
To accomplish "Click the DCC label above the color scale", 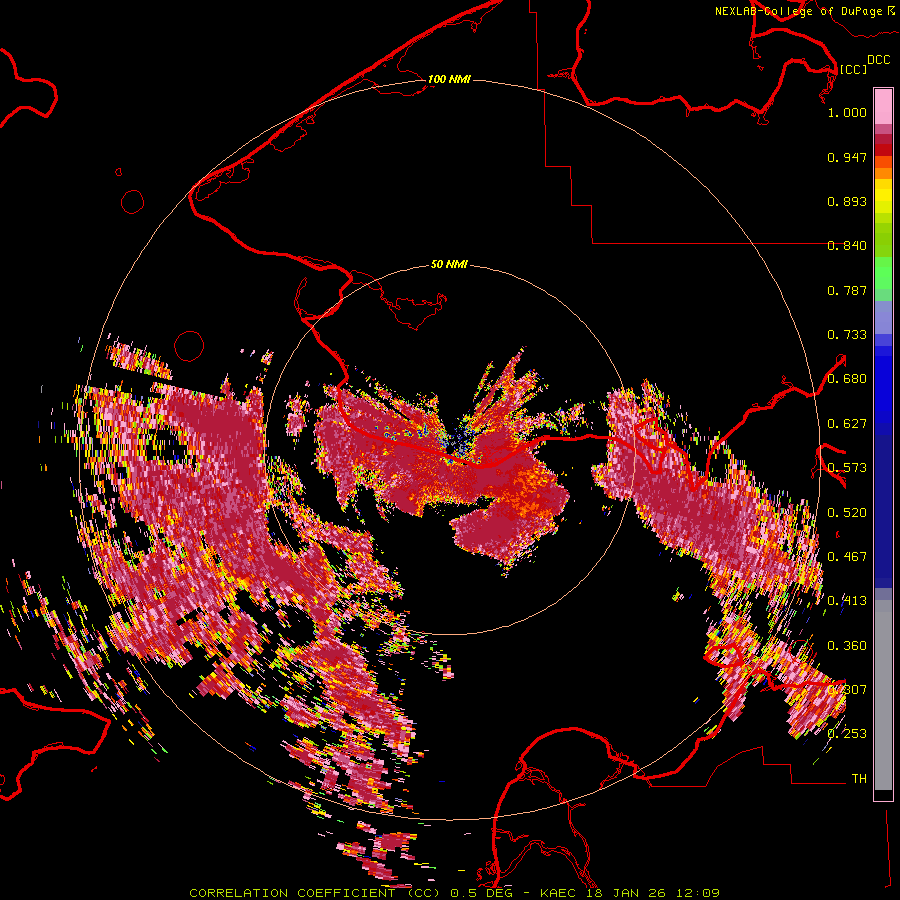I will (878, 60).
